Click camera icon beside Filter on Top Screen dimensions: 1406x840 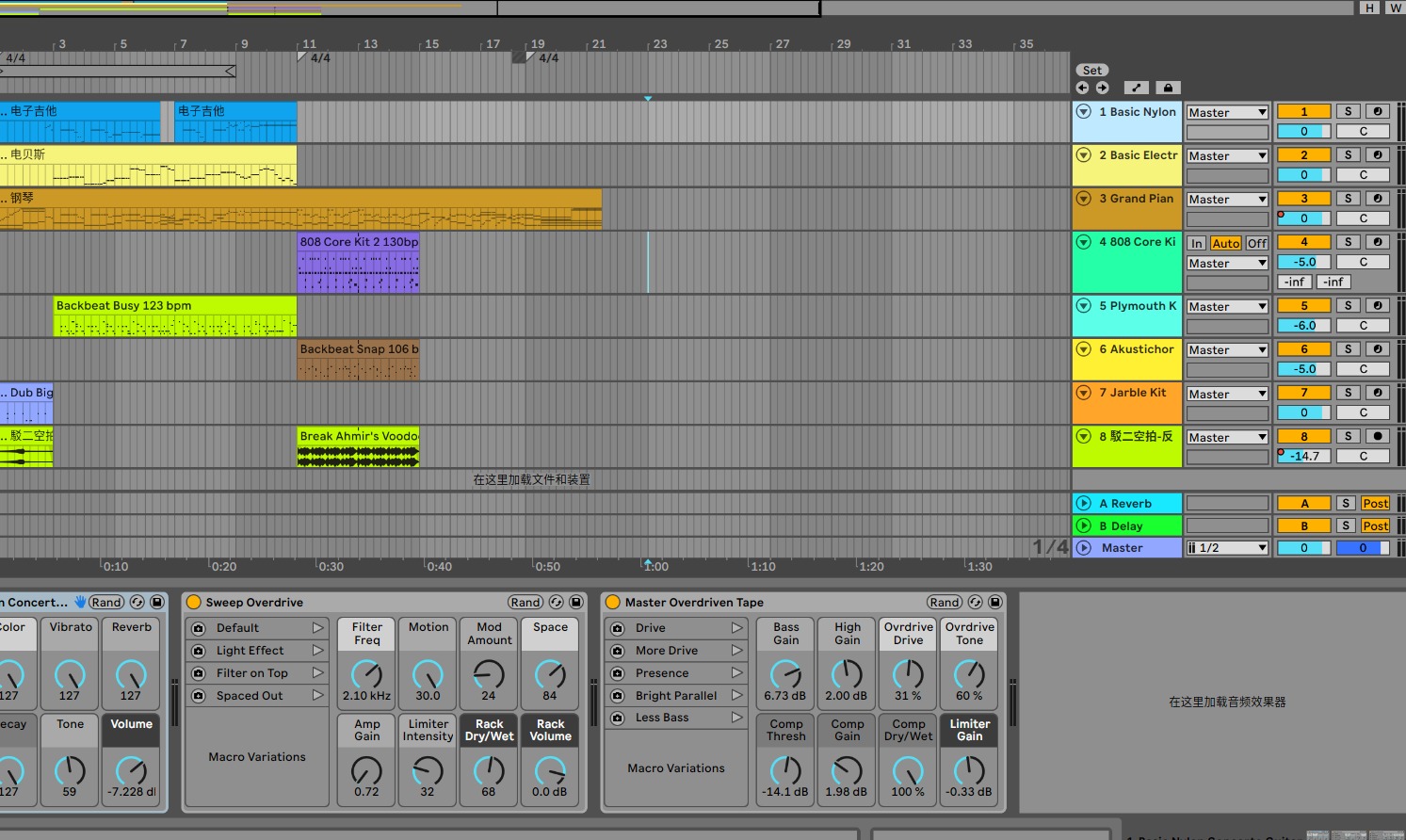point(198,673)
